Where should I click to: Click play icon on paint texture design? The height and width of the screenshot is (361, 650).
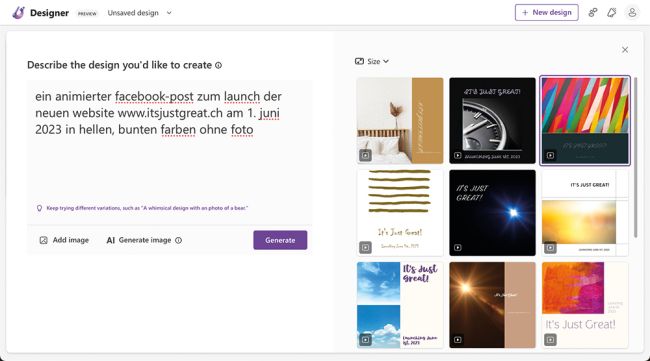pyautogui.click(x=550, y=339)
